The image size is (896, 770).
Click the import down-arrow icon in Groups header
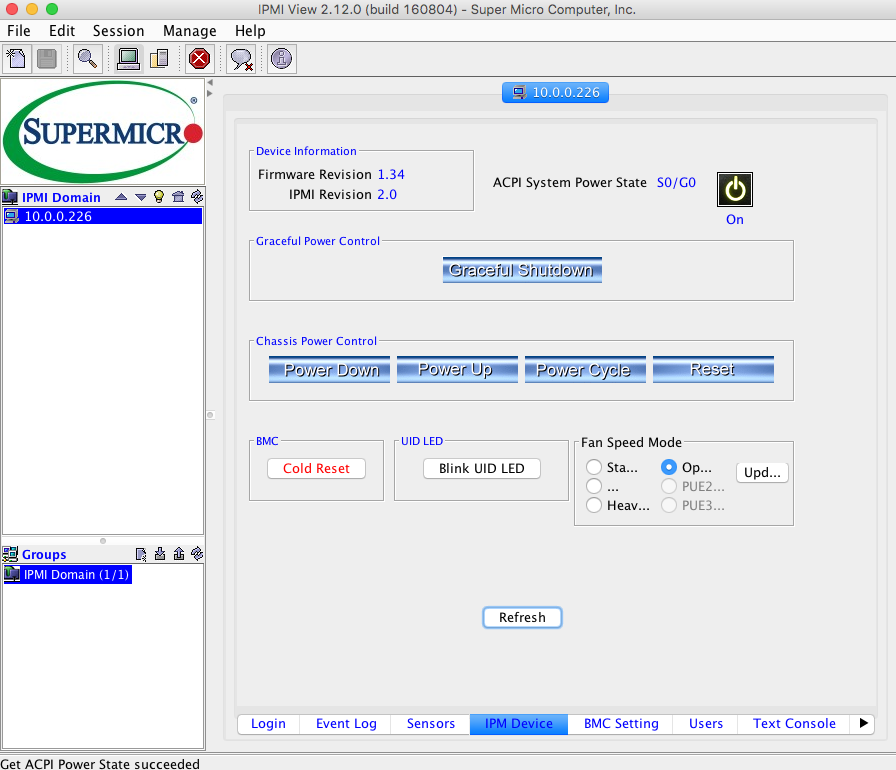coord(160,554)
